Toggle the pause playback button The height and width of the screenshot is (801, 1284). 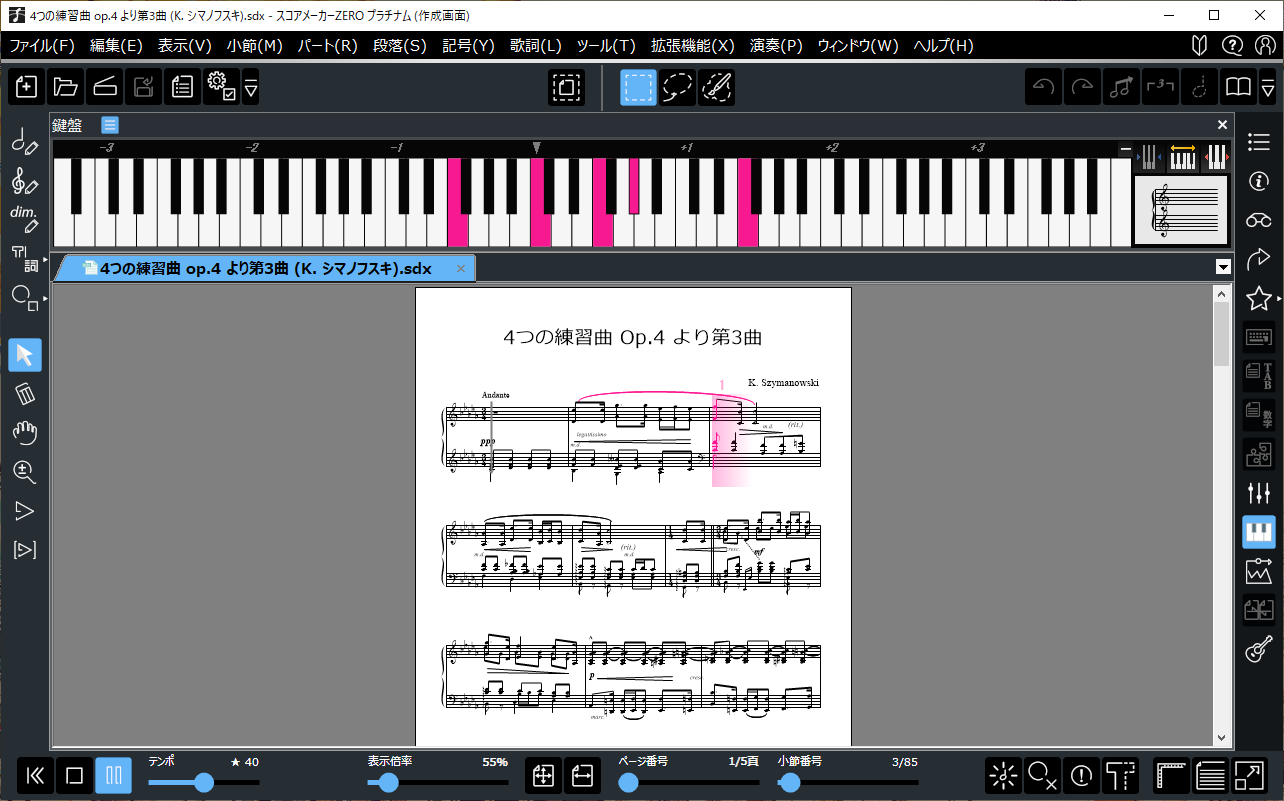(113, 775)
